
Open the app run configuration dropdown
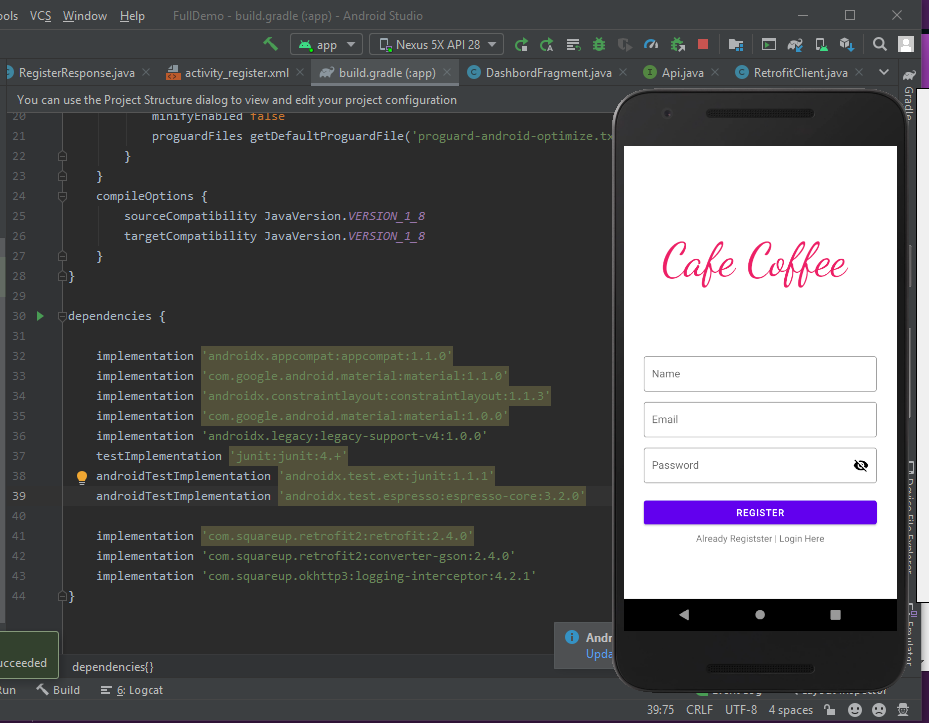click(x=326, y=44)
